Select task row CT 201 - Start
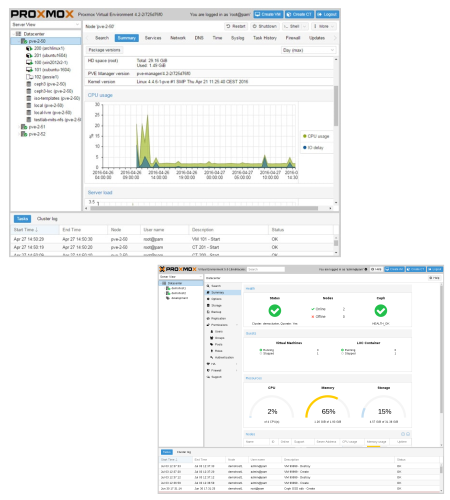 tap(172, 247)
